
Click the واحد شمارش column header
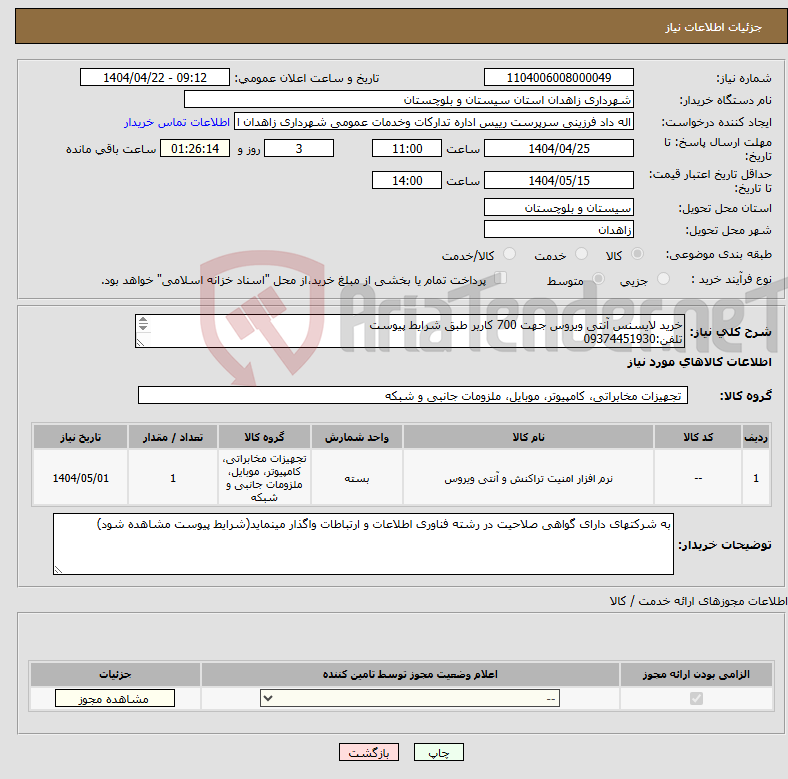coord(357,437)
